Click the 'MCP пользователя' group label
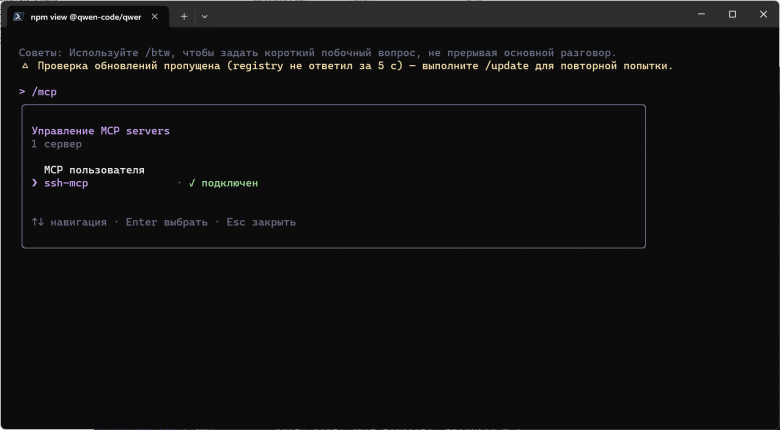This screenshot has height=430, width=780. pos(94,170)
